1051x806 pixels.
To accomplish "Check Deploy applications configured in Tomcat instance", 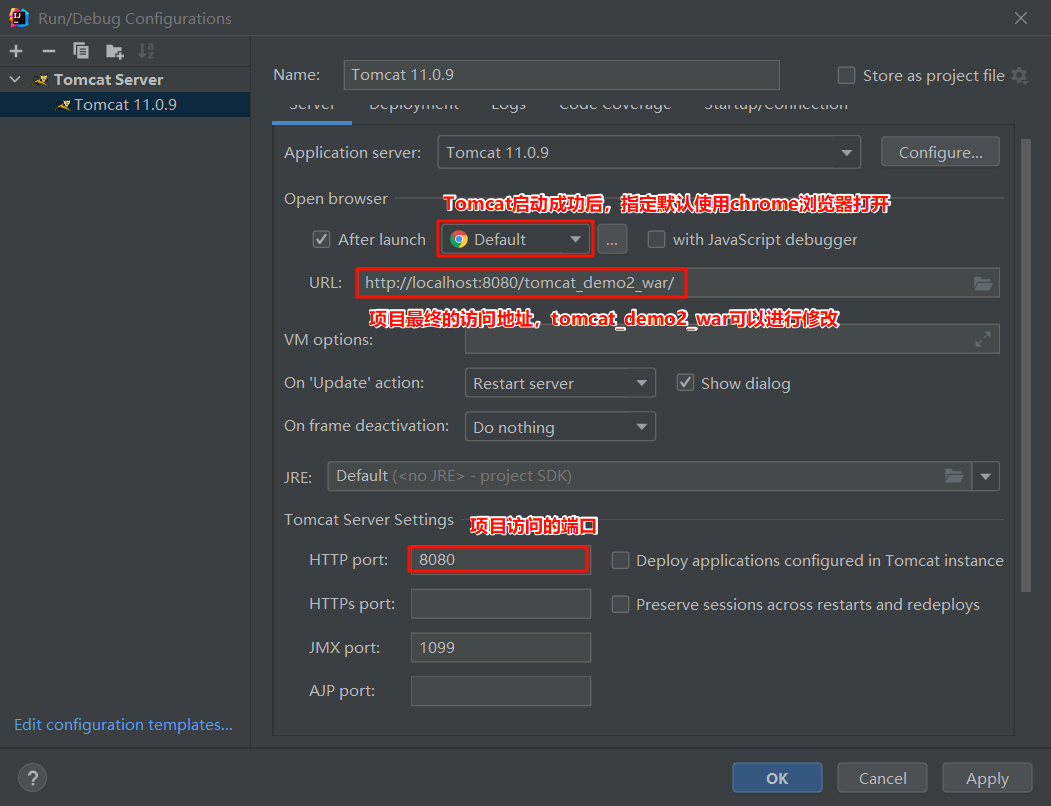I will click(620, 561).
